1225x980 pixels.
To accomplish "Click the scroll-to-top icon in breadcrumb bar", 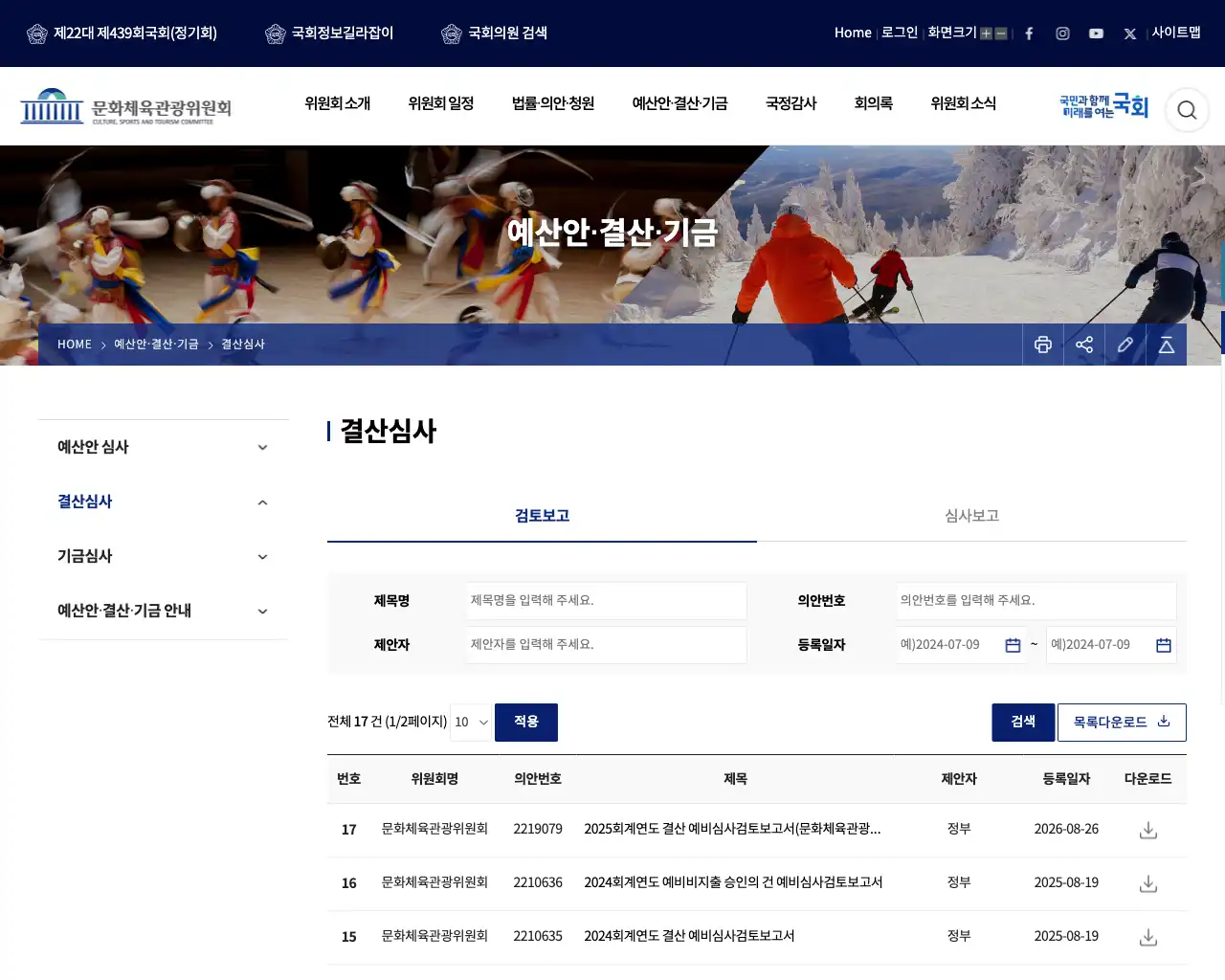I will (1167, 345).
